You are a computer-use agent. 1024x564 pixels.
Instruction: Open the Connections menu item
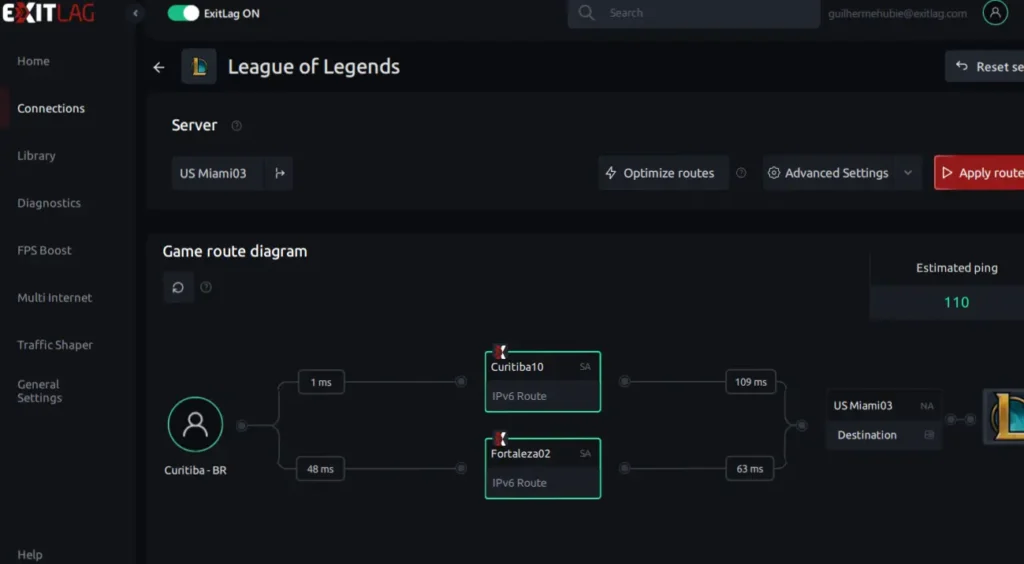(51, 108)
